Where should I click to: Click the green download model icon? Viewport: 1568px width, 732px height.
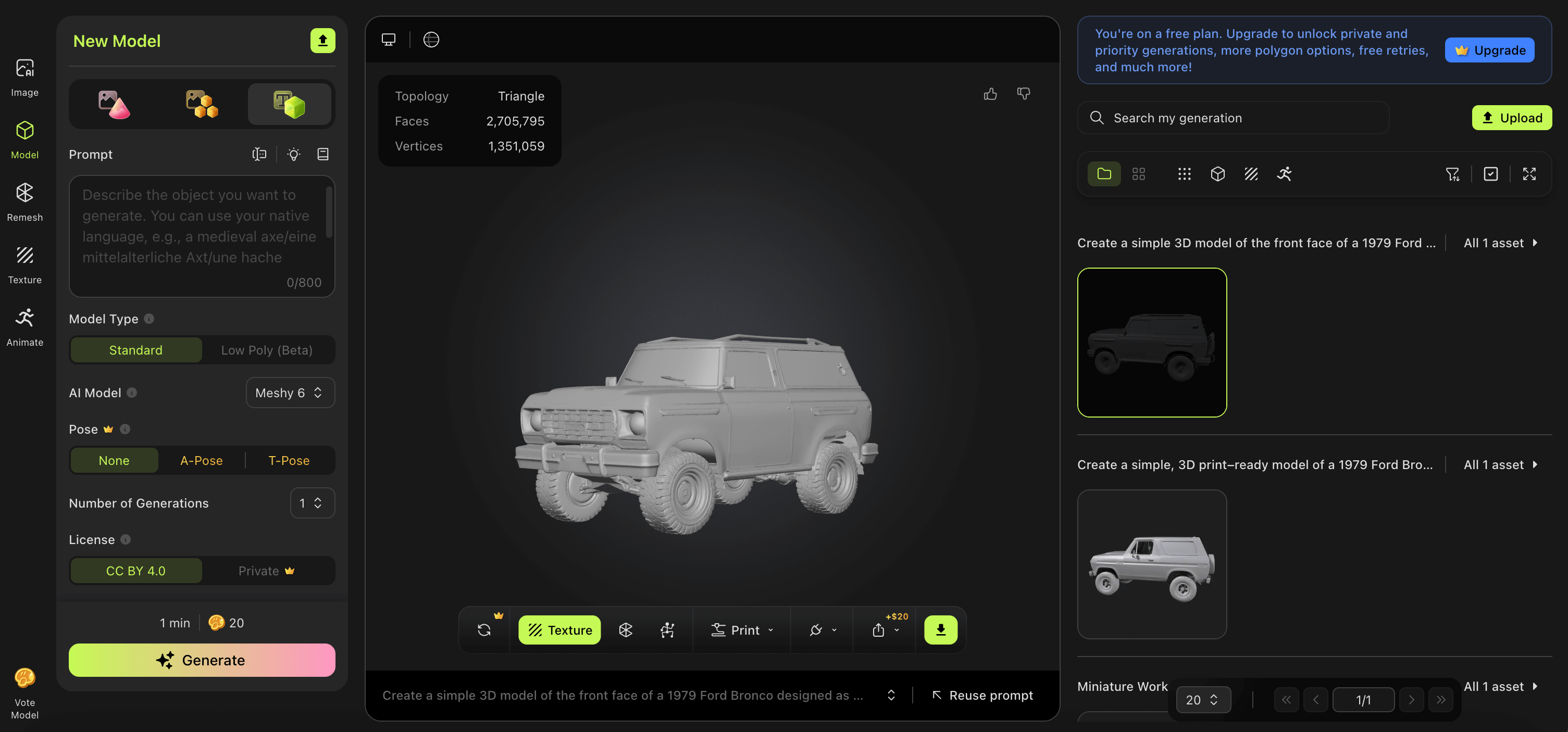(940, 630)
